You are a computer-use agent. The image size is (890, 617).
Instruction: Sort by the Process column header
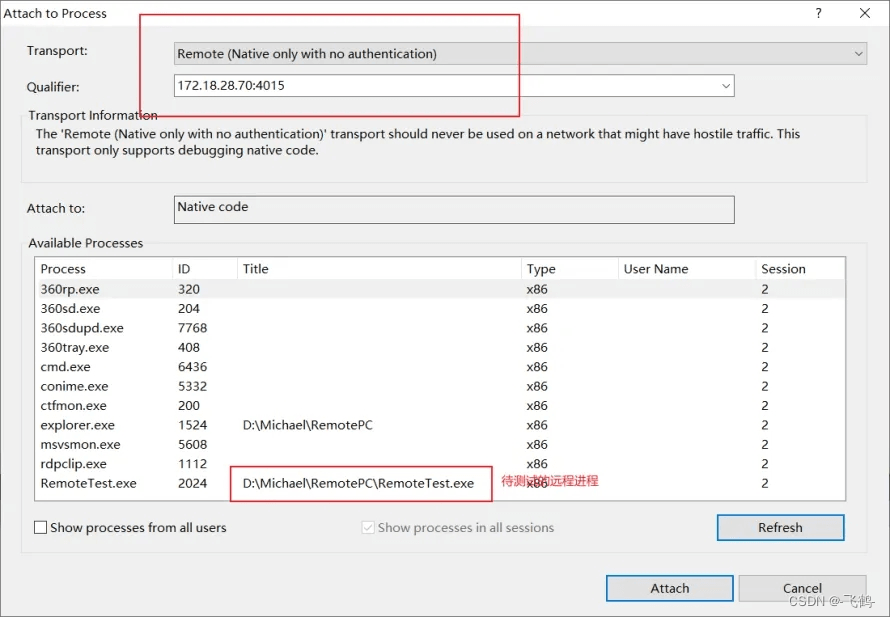pyautogui.click(x=104, y=268)
